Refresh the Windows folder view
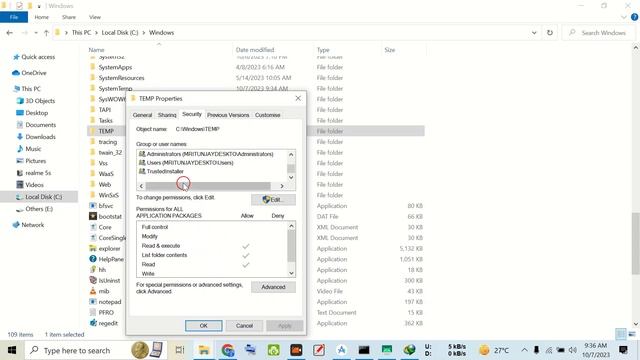Screen dimensions: 640x360 click(550, 33)
